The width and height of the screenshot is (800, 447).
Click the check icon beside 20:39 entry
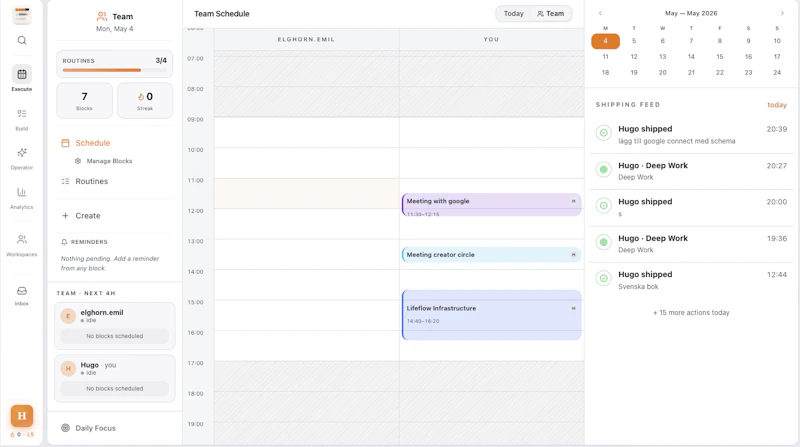(604, 133)
